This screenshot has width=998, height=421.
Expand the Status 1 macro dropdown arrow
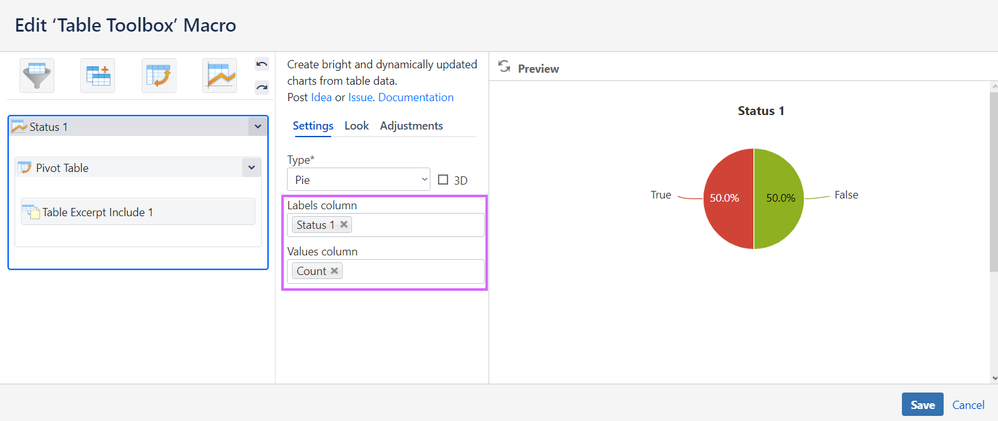257,126
